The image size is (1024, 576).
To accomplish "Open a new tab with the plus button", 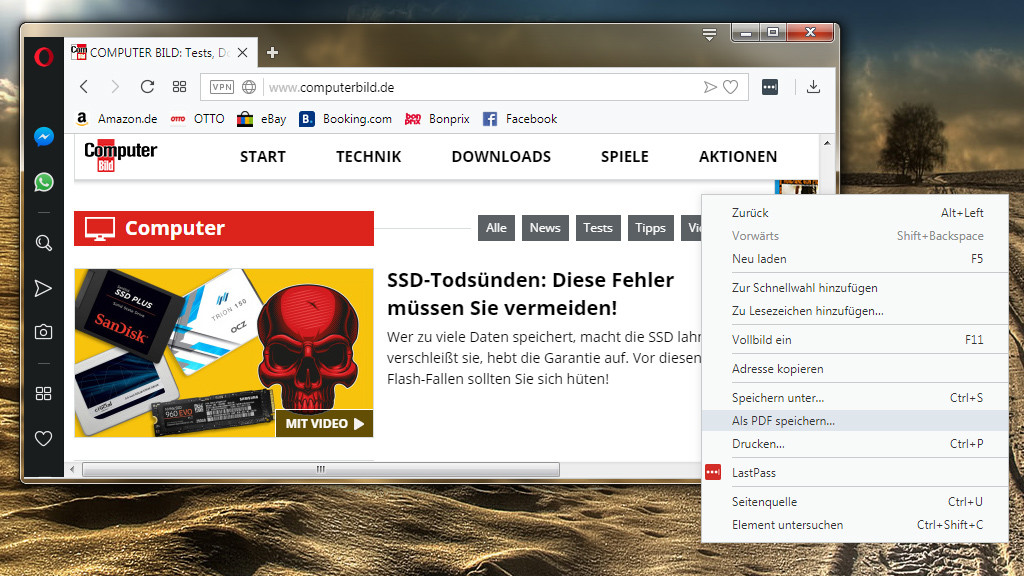I will (272, 53).
